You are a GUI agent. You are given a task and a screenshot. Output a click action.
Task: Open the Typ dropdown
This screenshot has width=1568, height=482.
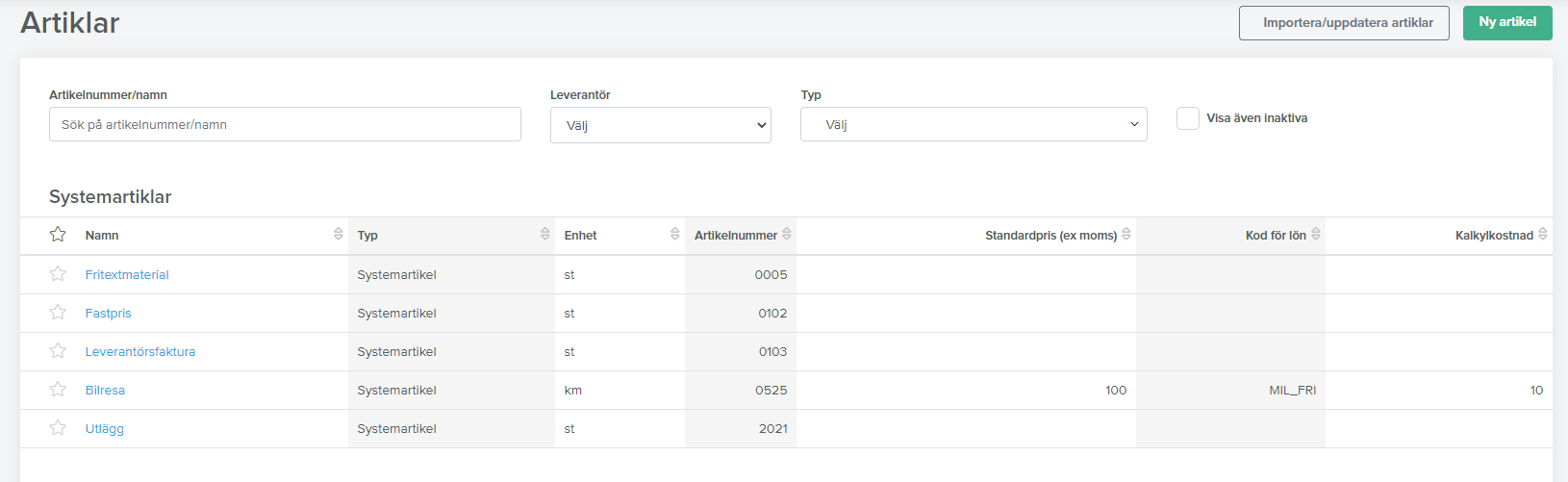click(974, 124)
